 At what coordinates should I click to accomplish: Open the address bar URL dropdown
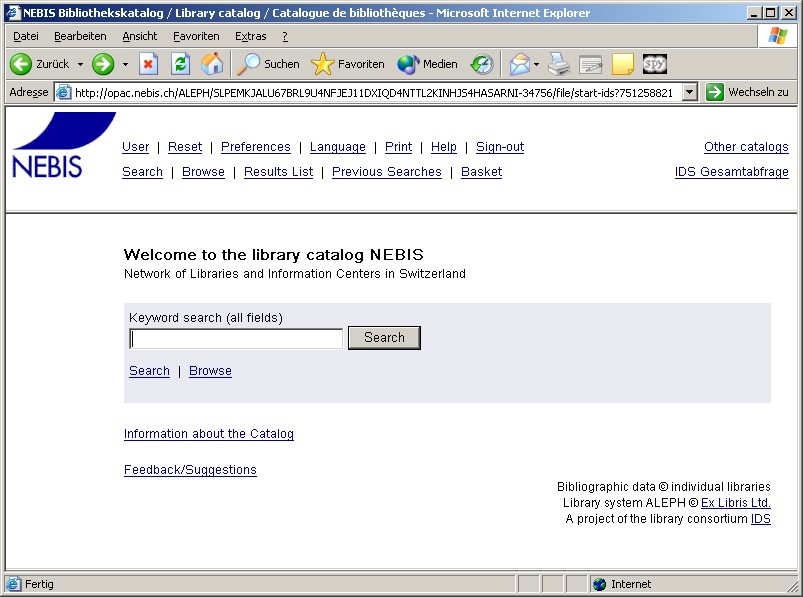coord(690,92)
